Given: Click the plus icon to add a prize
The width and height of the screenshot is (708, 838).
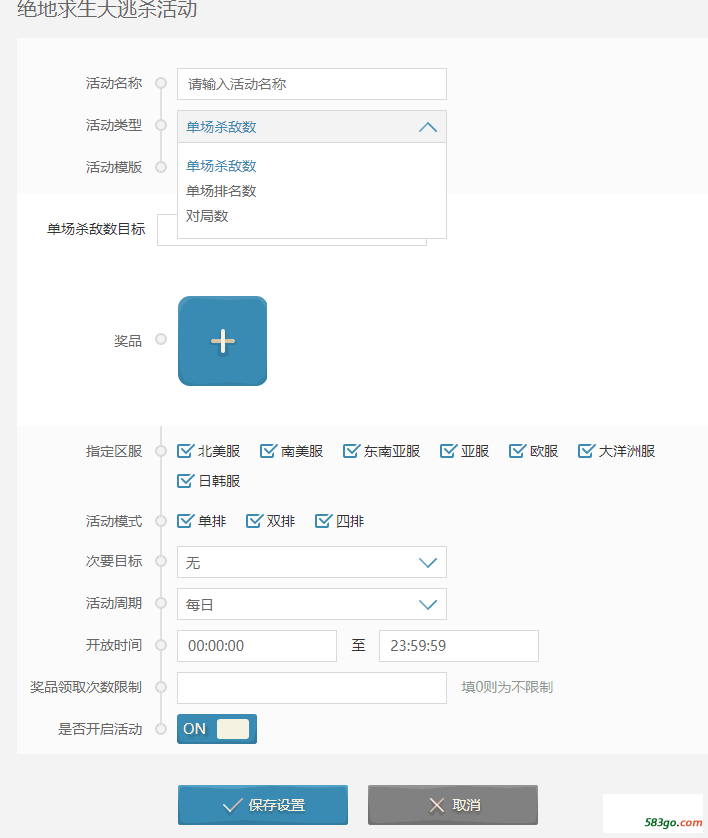Looking at the screenshot, I should coord(222,341).
